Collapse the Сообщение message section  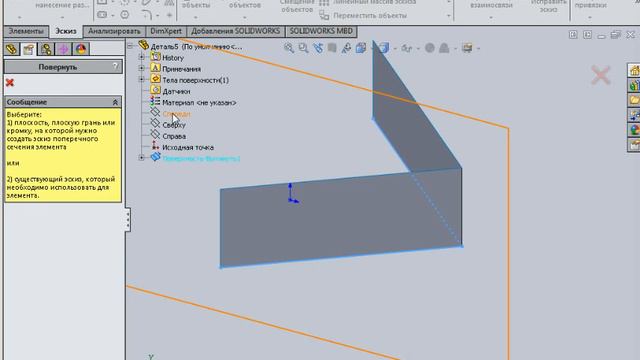click(115, 102)
